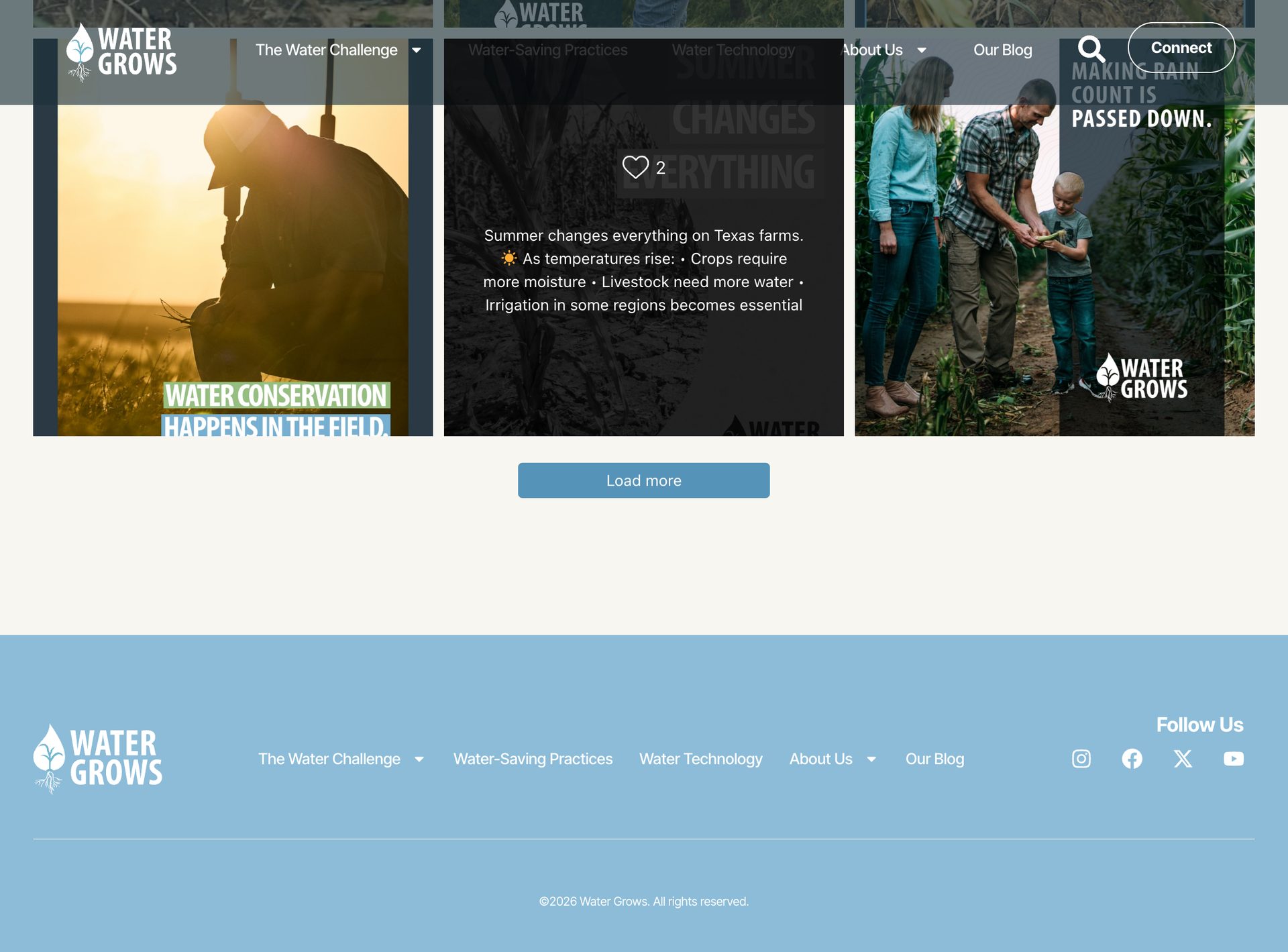Click the Water Grows logo in footer

tap(98, 759)
